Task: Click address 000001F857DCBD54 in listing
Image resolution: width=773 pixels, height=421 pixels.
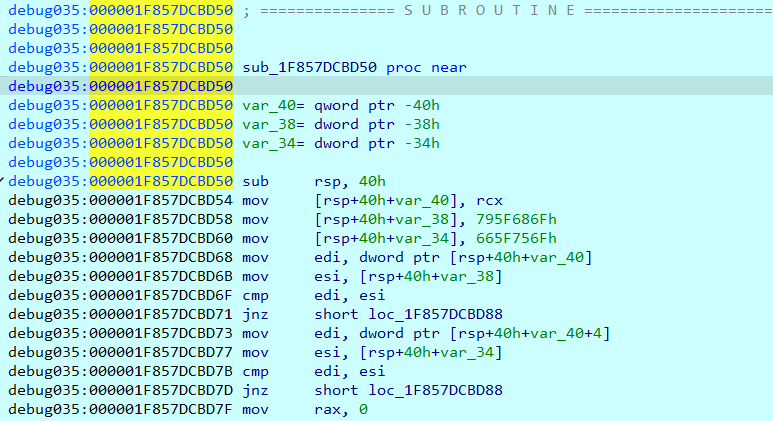Action: click(161, 201)
